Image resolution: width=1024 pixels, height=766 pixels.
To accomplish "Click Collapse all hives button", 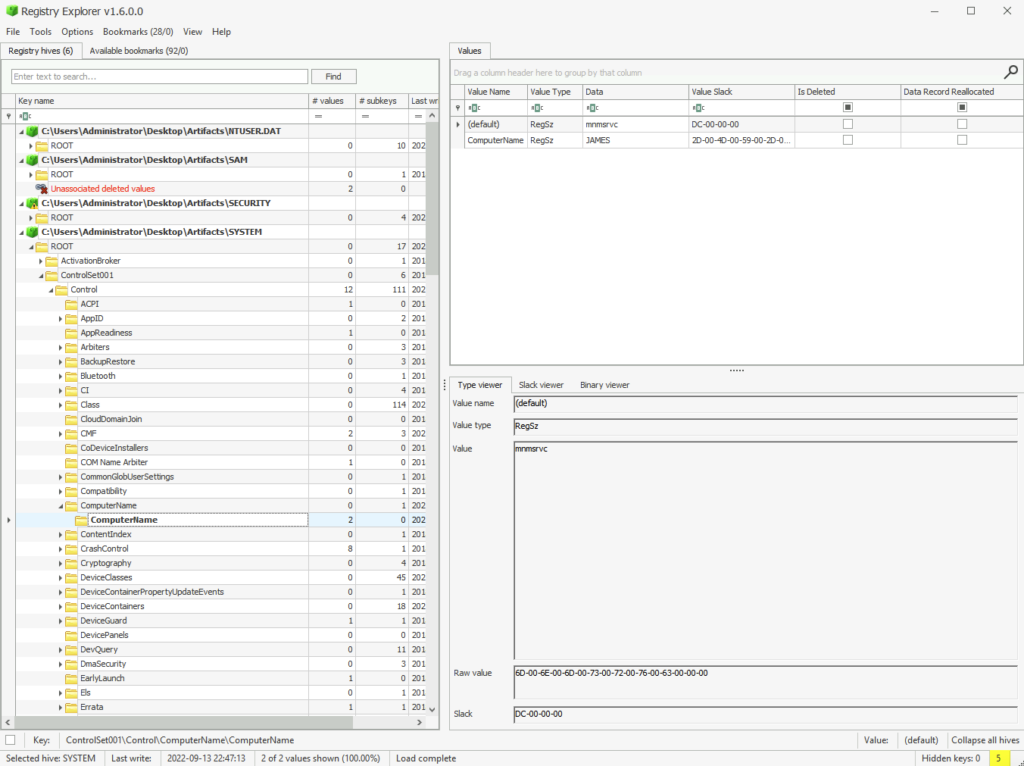I will (985, 740).
